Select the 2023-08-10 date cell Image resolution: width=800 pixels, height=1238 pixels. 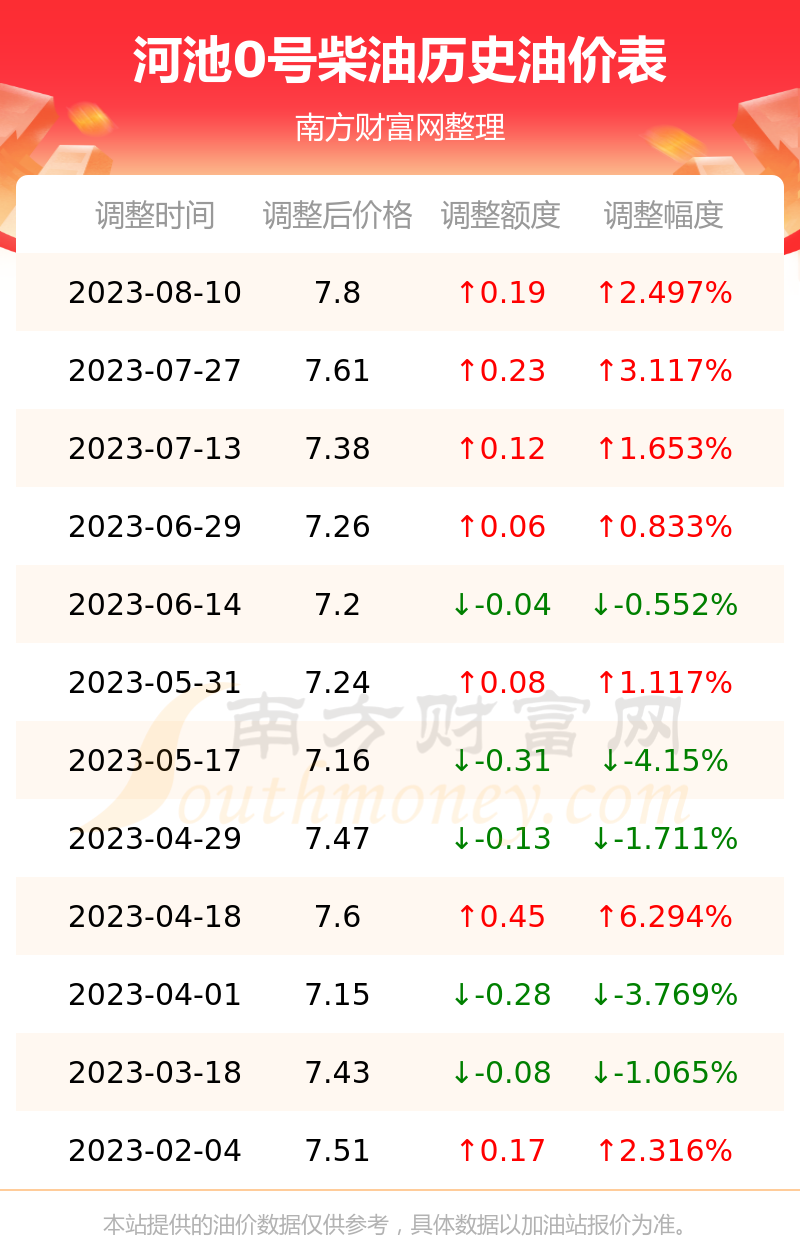coord(155,293)
